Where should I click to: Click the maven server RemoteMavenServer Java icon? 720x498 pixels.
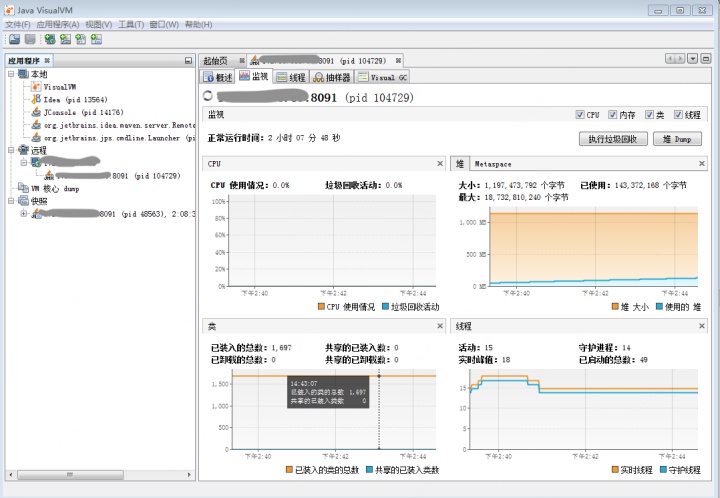36,125
